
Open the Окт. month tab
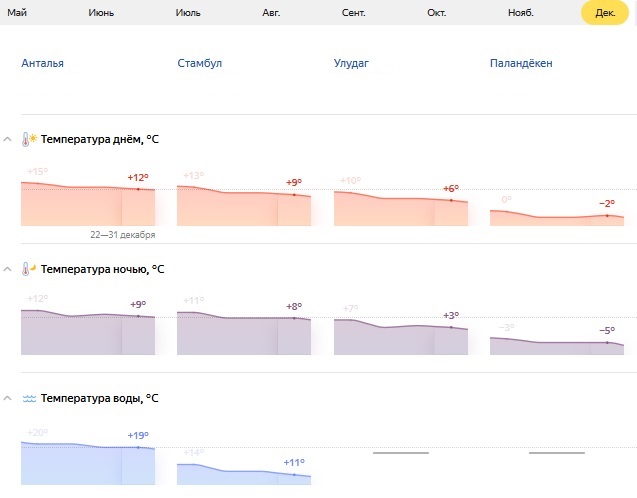[x=437, y=13]
